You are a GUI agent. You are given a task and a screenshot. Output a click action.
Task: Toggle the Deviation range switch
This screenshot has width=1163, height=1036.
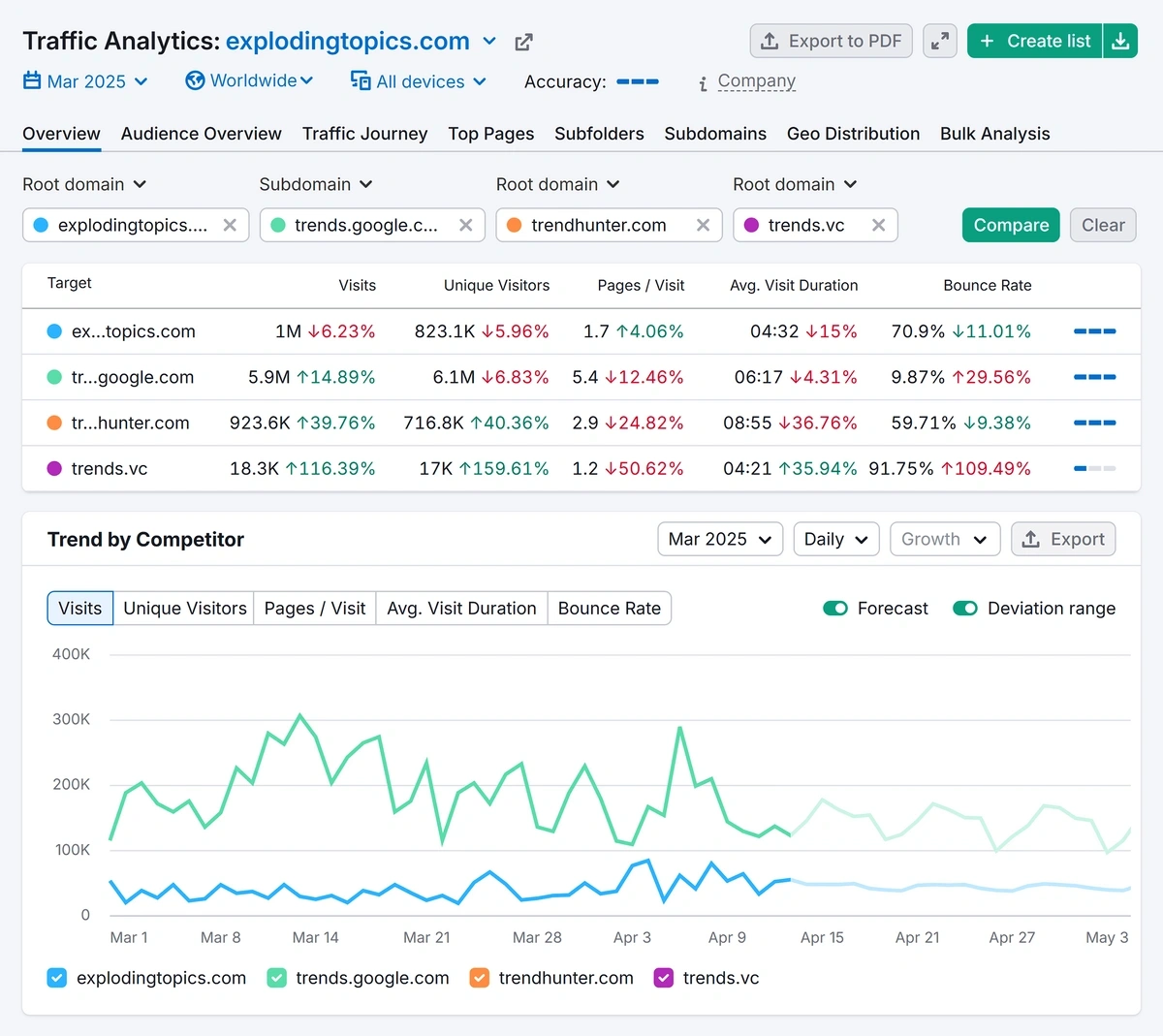[x=965, y=609]
